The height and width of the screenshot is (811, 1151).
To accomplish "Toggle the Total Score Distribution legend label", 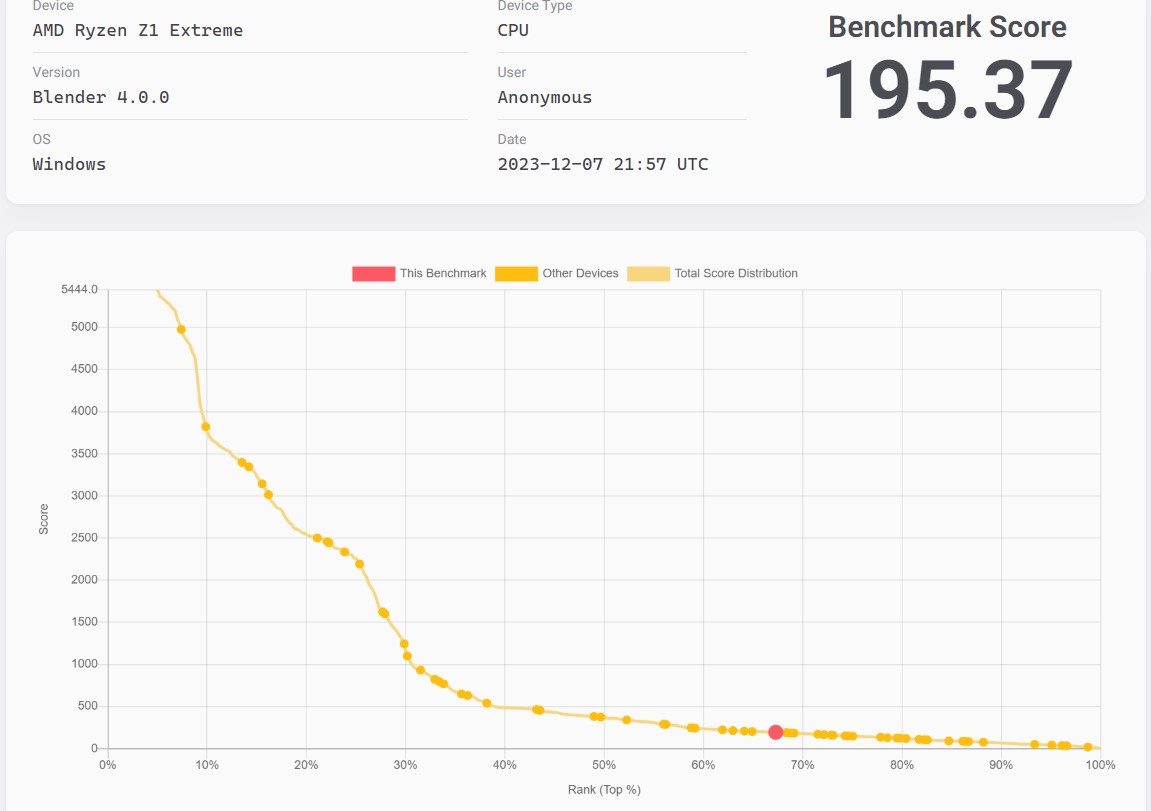I will point(736,273).
